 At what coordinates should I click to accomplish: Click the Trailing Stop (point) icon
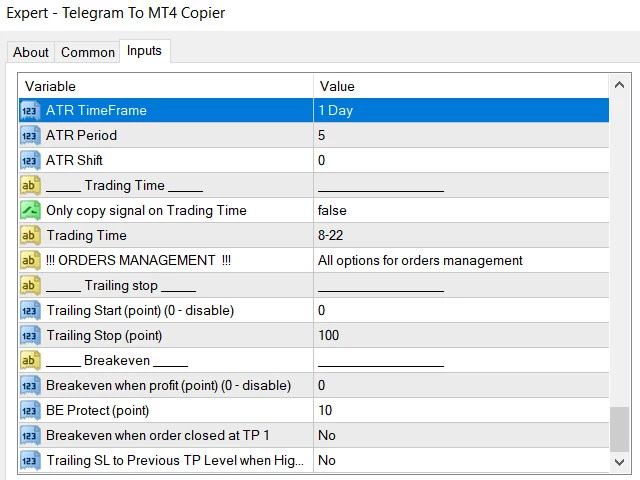tap(30, 336)
